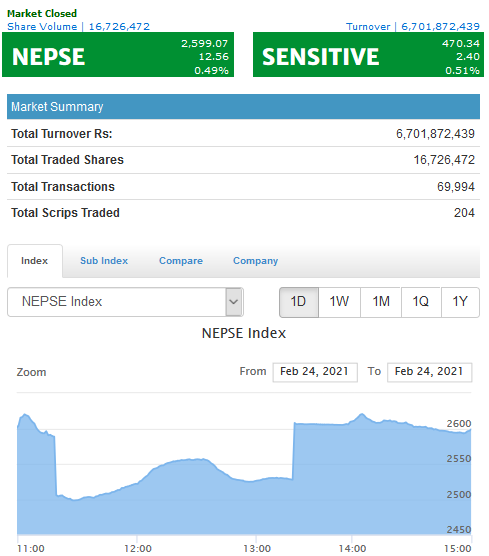The width and height of the screenshot is (489, 556).
Task: Select the 1W range button
Action: click(x=339, y=302)
